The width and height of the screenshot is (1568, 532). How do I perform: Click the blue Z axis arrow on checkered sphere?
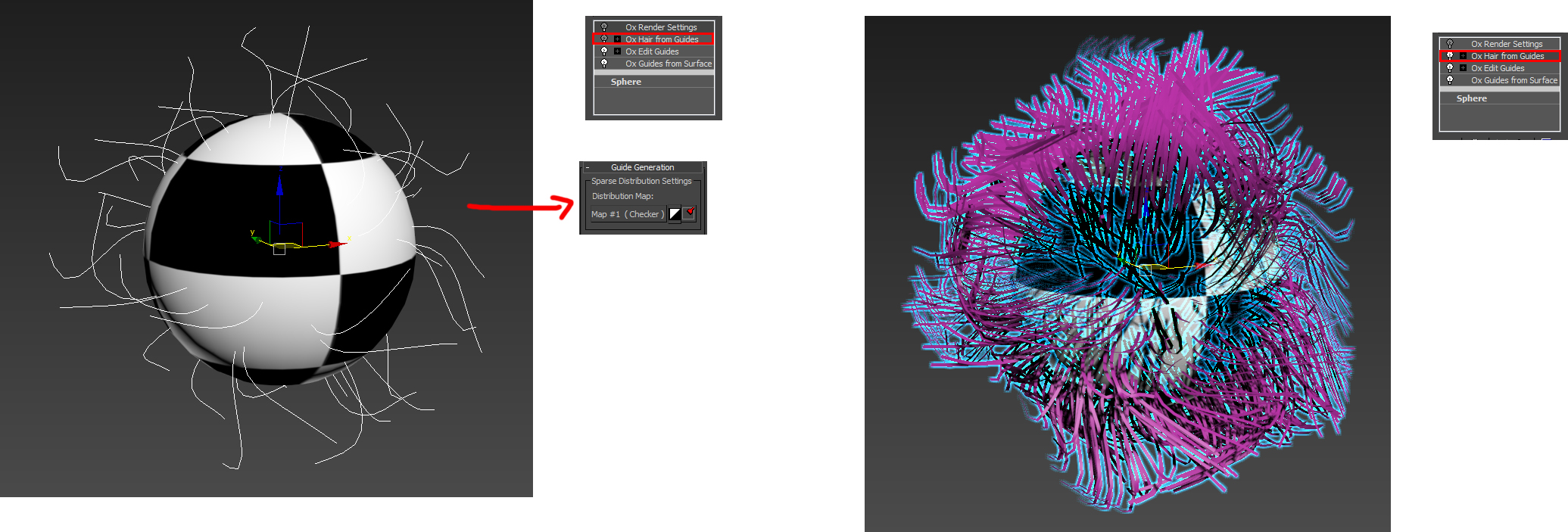pos(279,182)
